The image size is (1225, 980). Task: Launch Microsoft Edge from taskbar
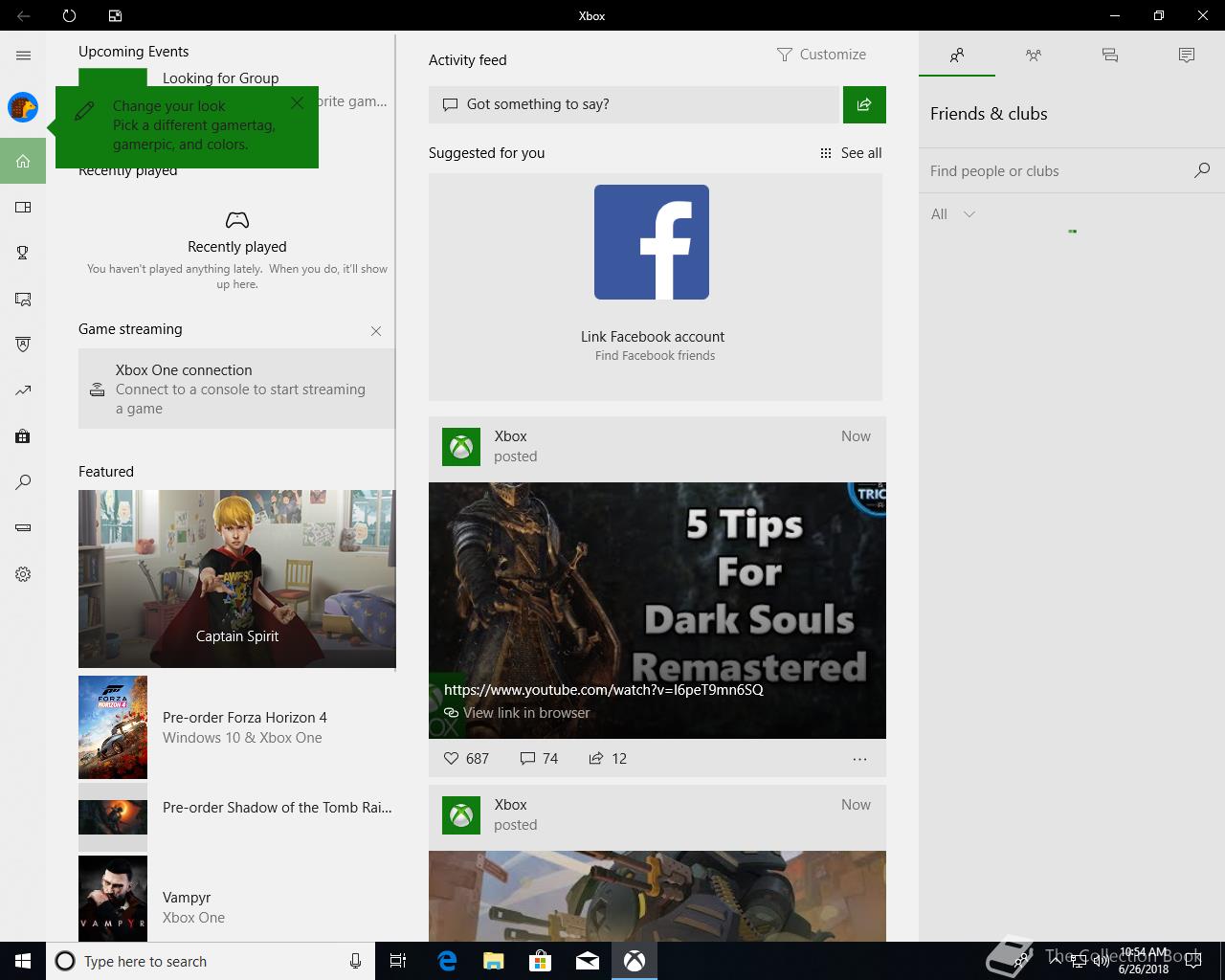(447, 961)
